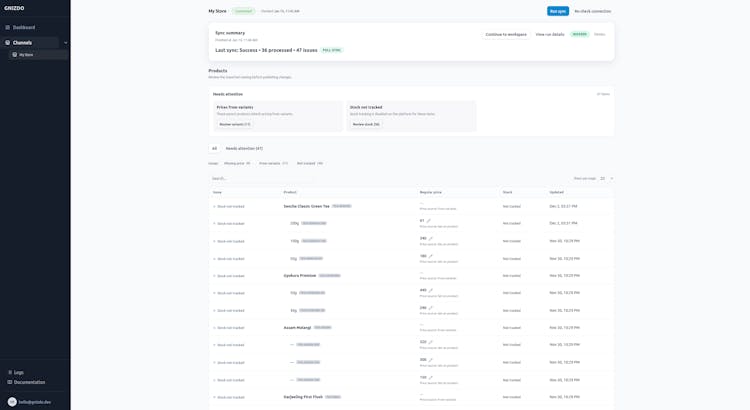Click the user avatar at bottom left
This screenshot has width=750, height=410.
[12, 402]
